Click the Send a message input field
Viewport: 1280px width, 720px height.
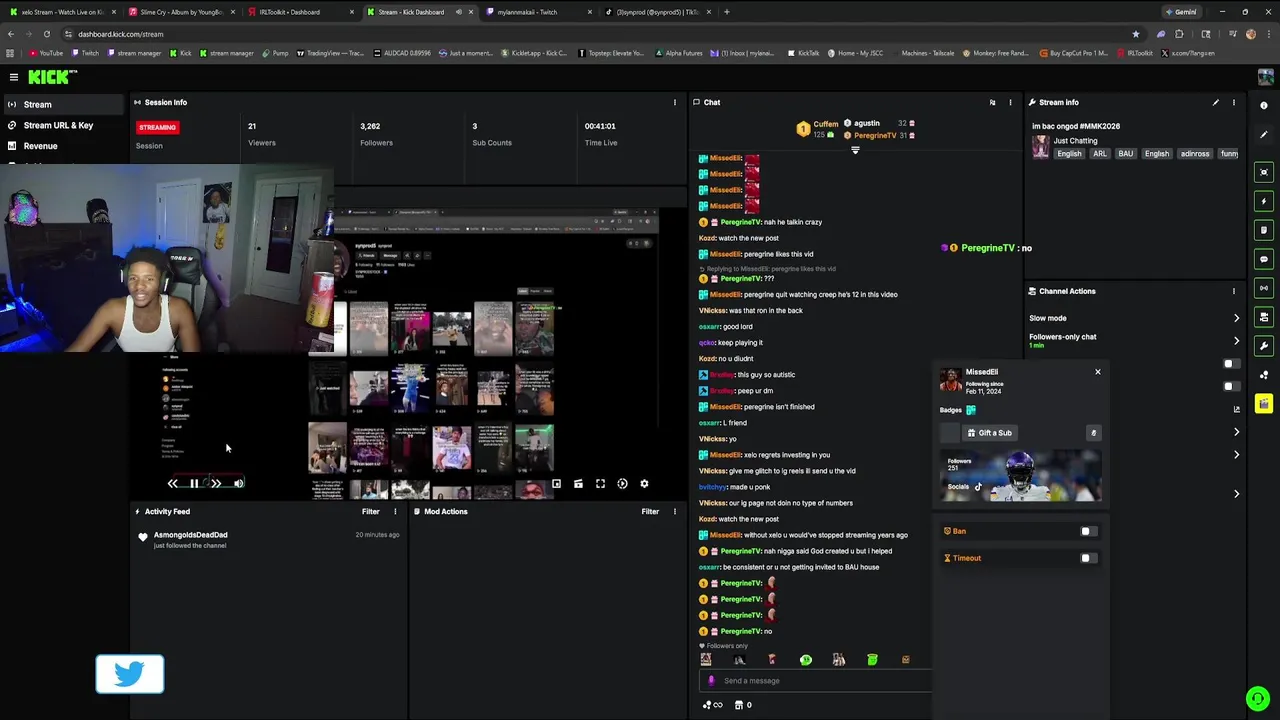817,681
